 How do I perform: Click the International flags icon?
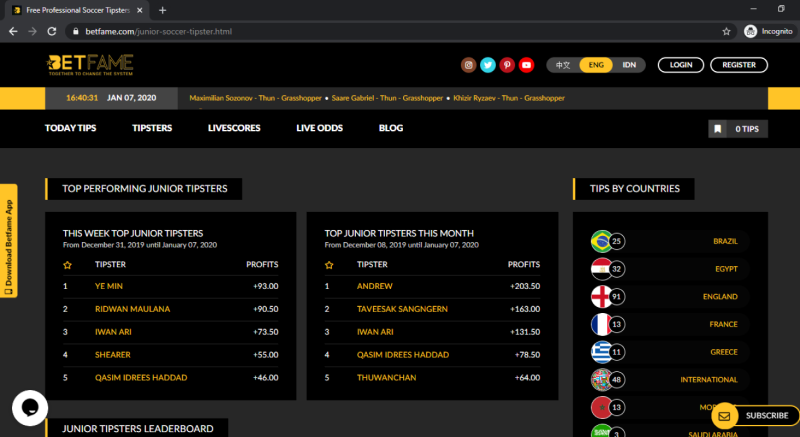602,379
